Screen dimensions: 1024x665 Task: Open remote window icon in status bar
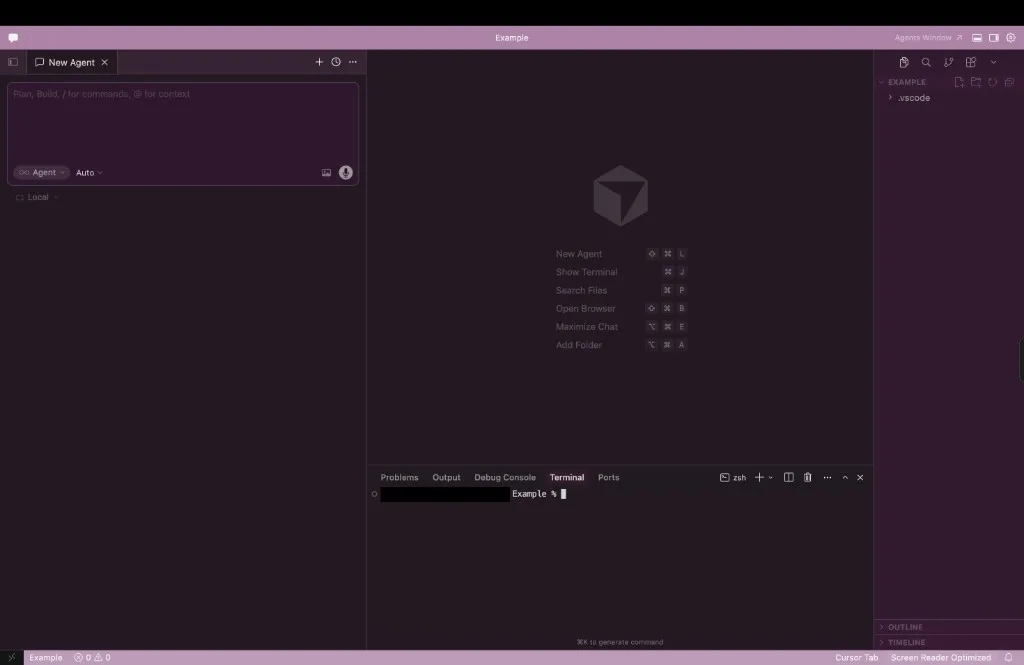click(x=12, y=658)
